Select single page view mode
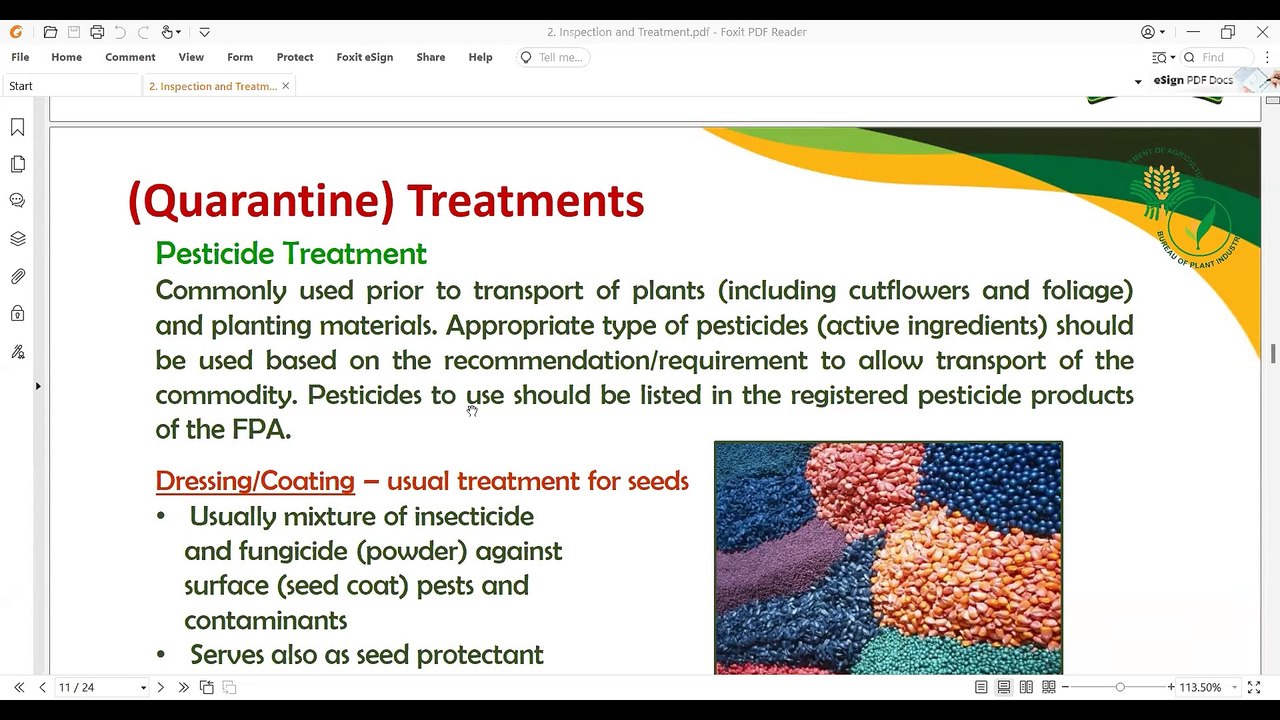The height and width of the screenshot is (720, 1280). click(981, 687)
